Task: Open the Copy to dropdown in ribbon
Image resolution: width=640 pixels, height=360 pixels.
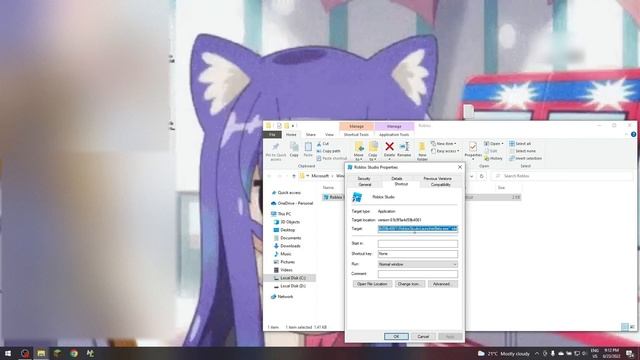Action: 373,151
